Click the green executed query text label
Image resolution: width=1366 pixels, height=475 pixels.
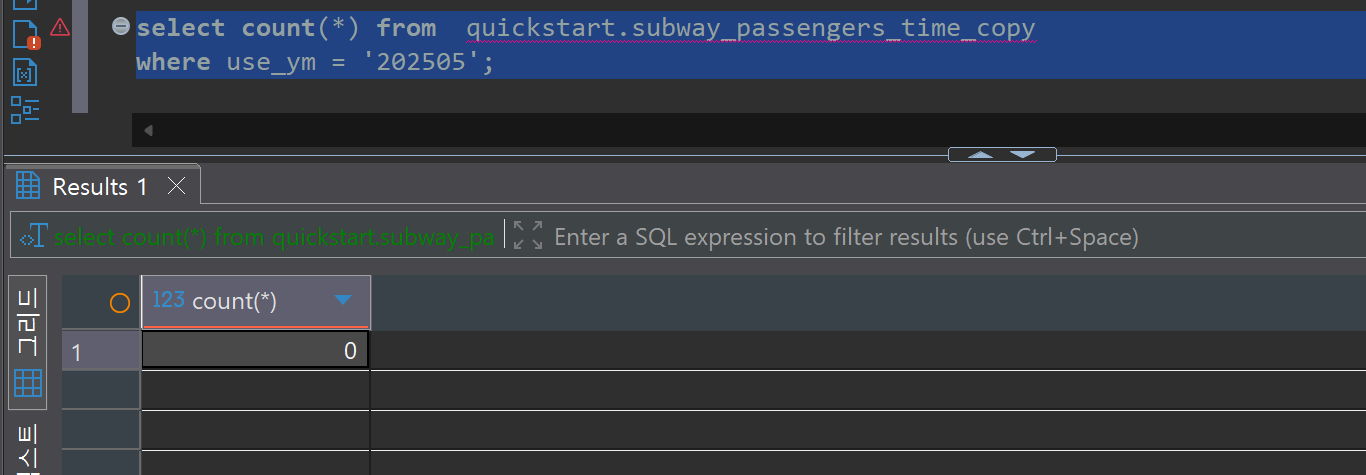coord(274,237)
